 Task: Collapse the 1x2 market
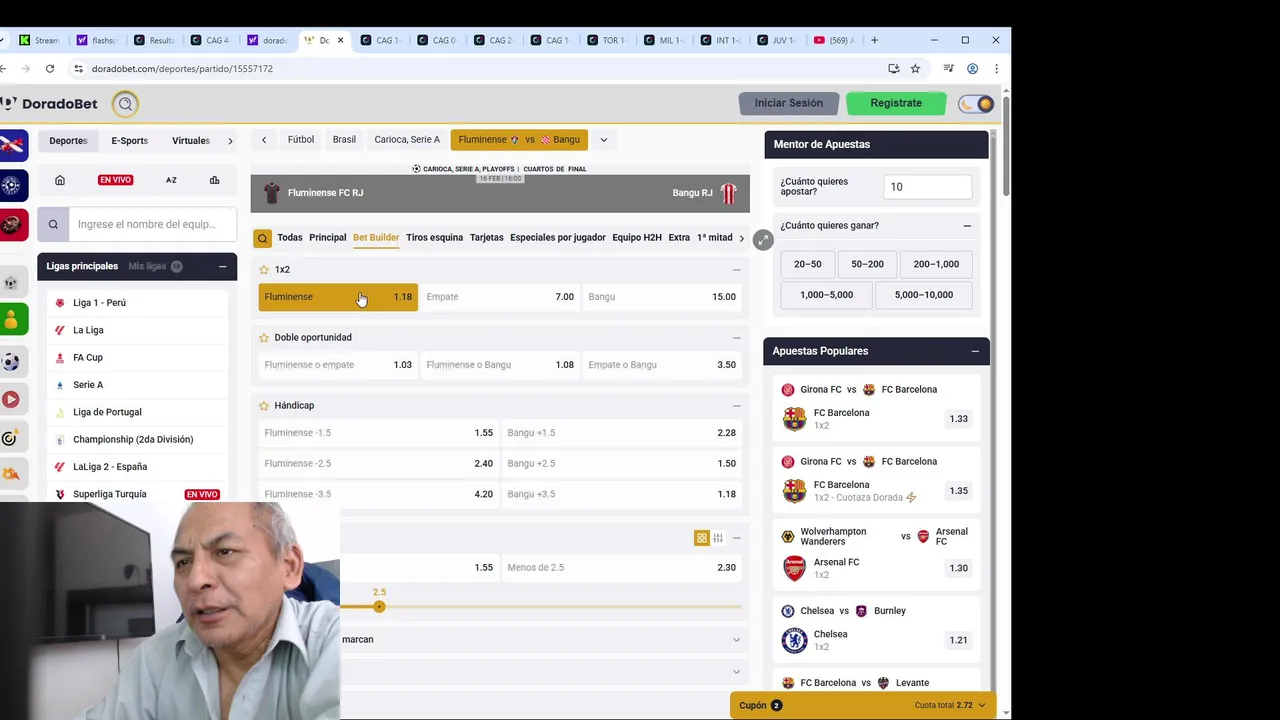pyautogui.click(x=736, y=270)
